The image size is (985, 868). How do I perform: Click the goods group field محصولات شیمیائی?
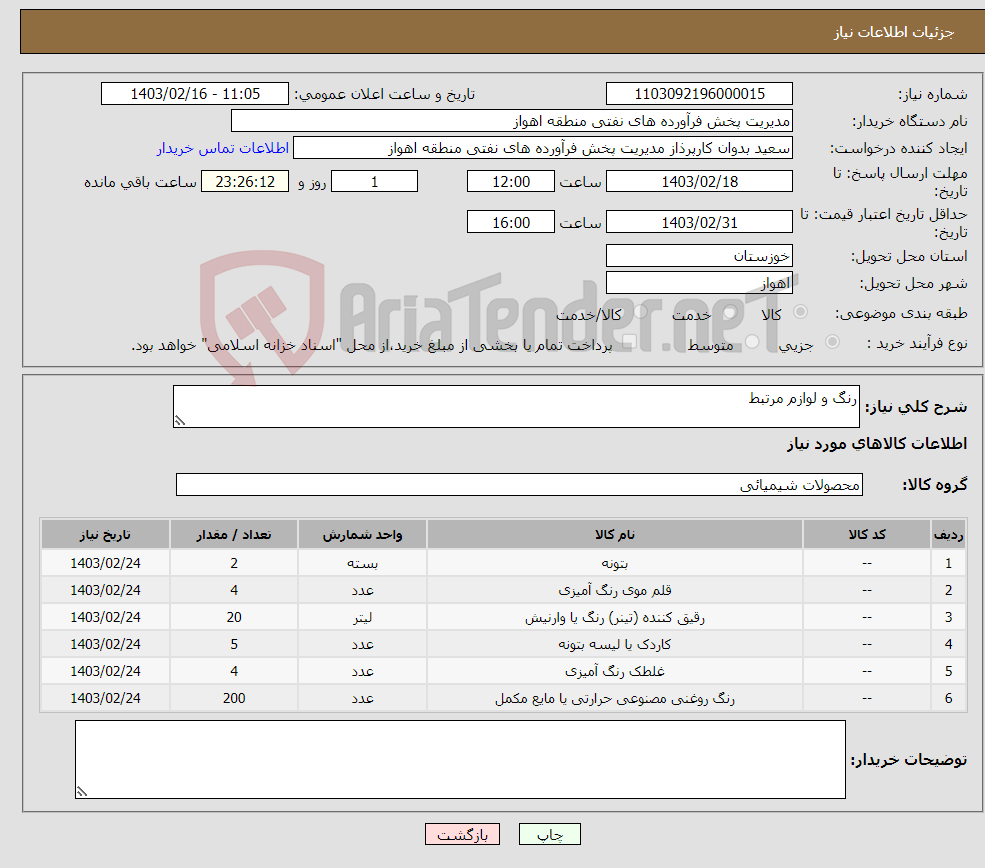tap(520, 485)
